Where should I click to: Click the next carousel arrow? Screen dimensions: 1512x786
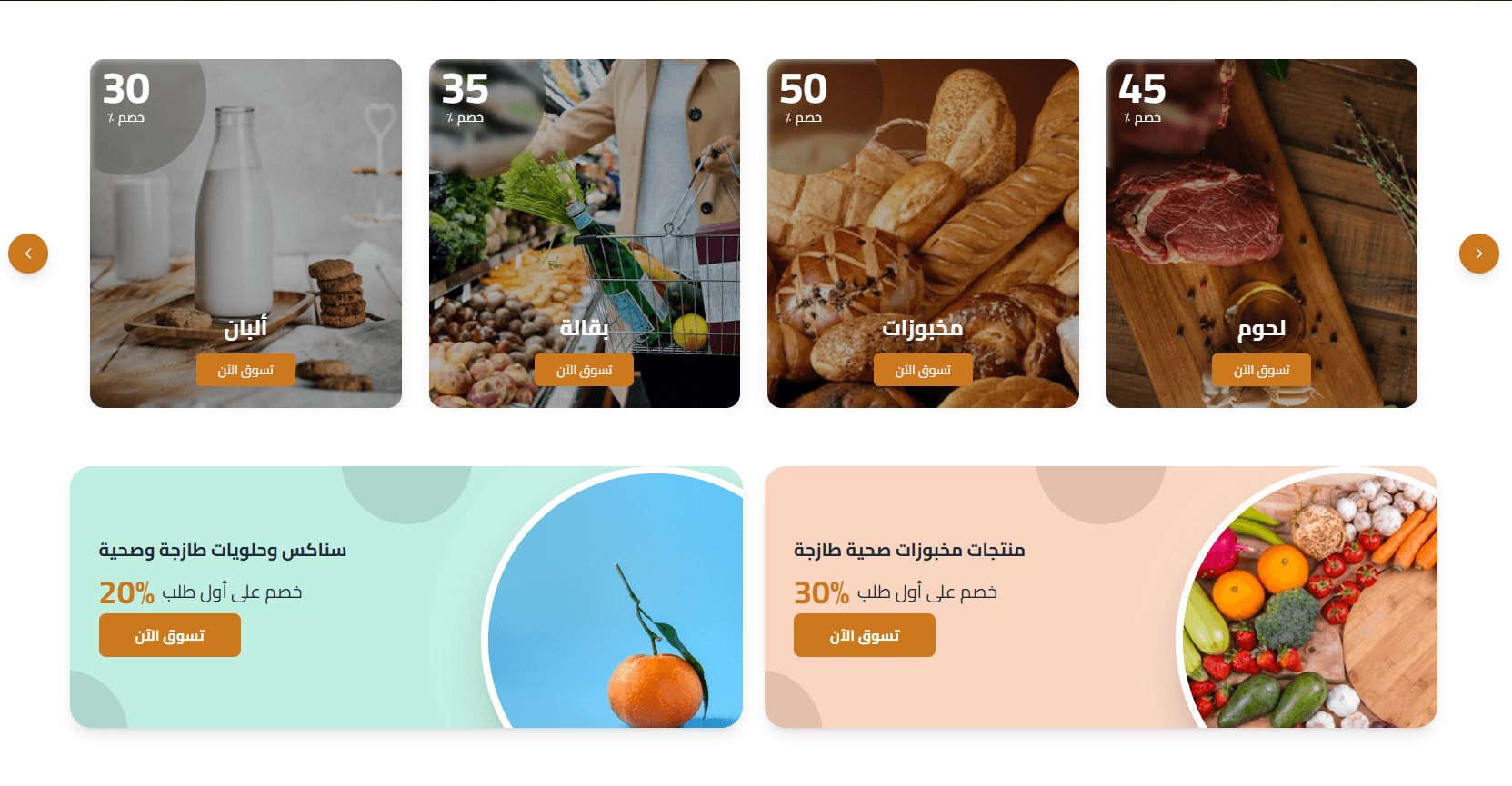1479,254
